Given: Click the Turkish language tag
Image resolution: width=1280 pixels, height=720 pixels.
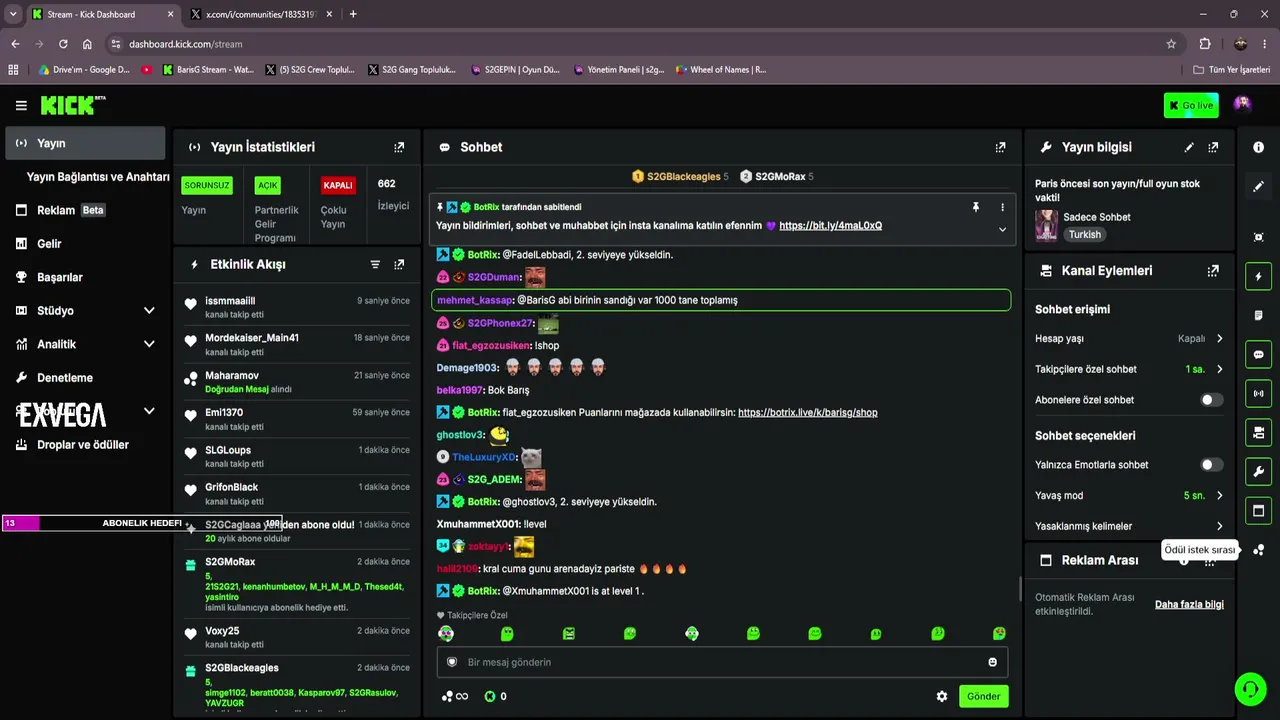Looking at the screenshot, I should point(1085,235).
